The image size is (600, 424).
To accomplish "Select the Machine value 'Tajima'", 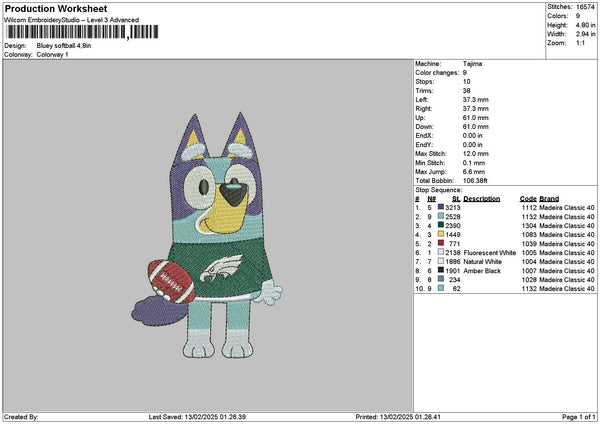I will click(x=472, y=64).
